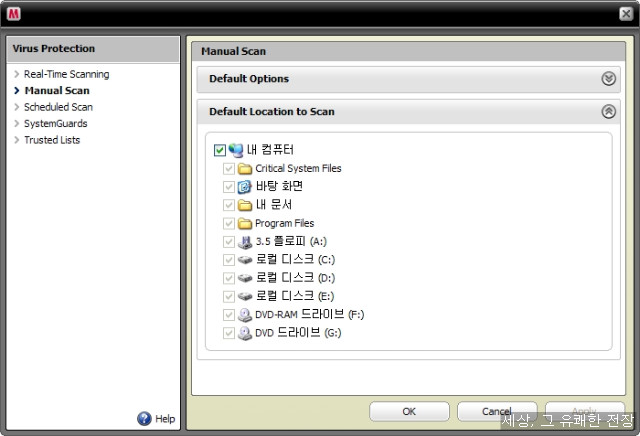The height and width of the screenshot is (436, 640).
Task: Uncheck the 내 컴퓨터 checkbox
Action: click(220, 150)
